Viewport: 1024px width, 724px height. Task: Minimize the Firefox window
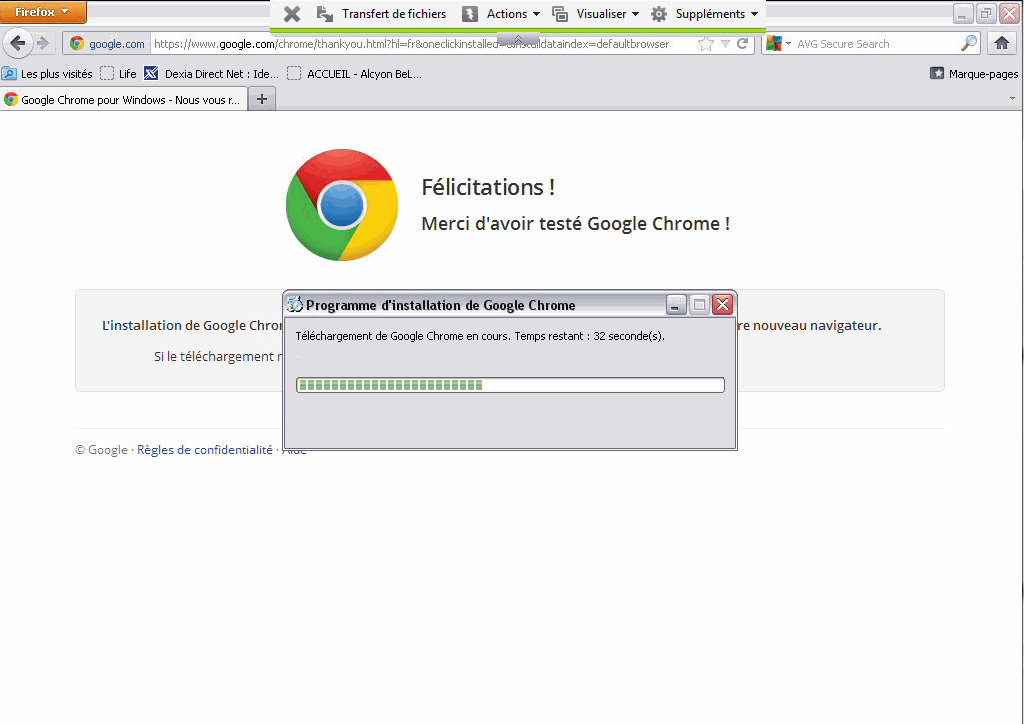tap(963, 13)
